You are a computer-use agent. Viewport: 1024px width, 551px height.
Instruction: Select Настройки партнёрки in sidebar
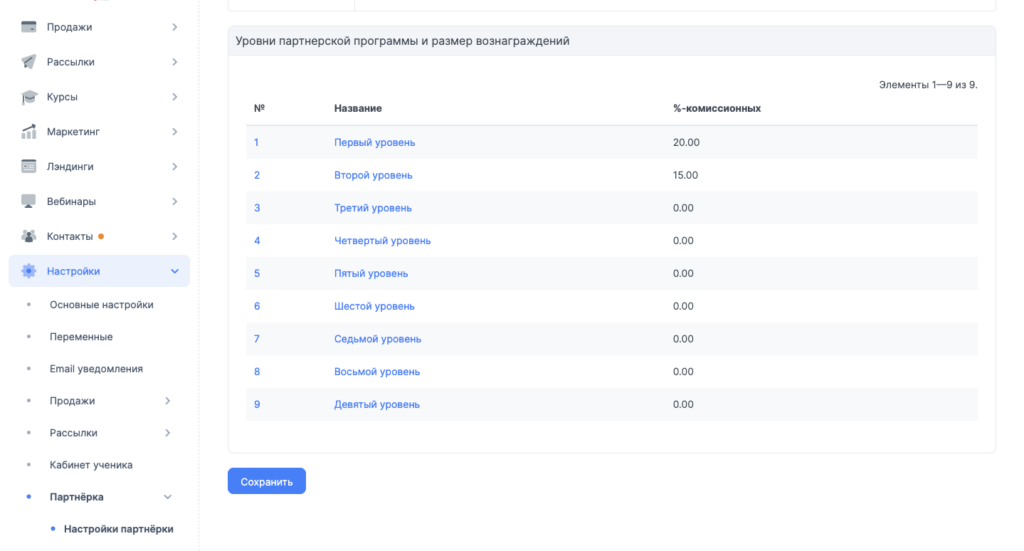click(118, 529)
